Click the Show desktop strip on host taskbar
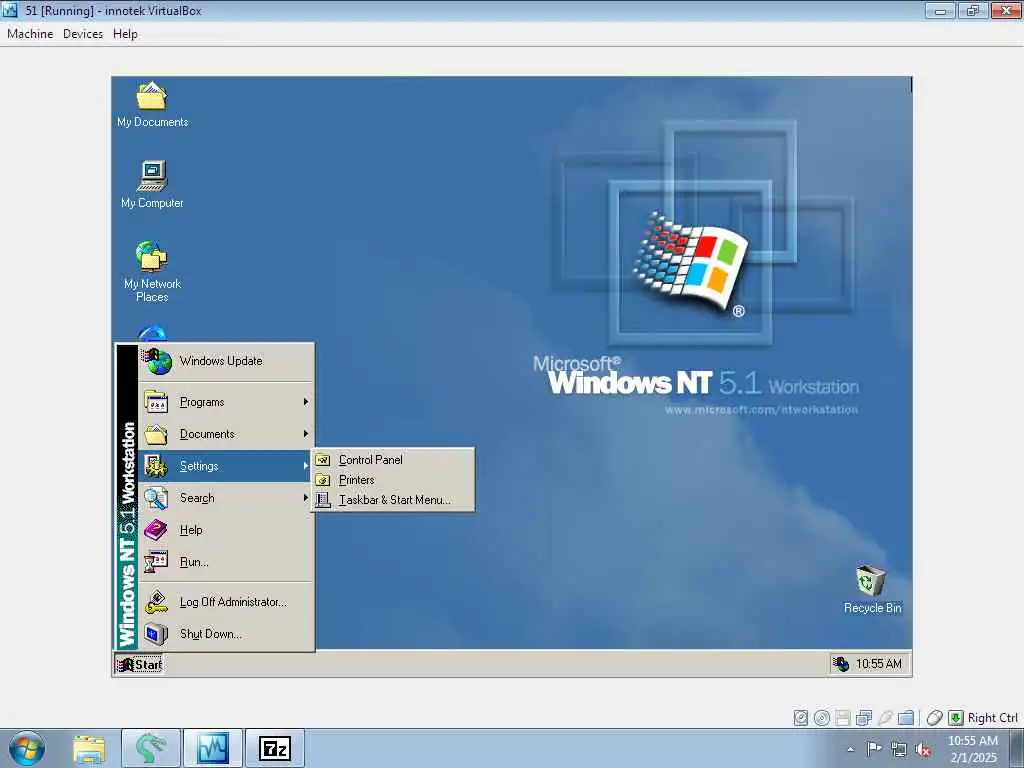 coord(1017,748)
